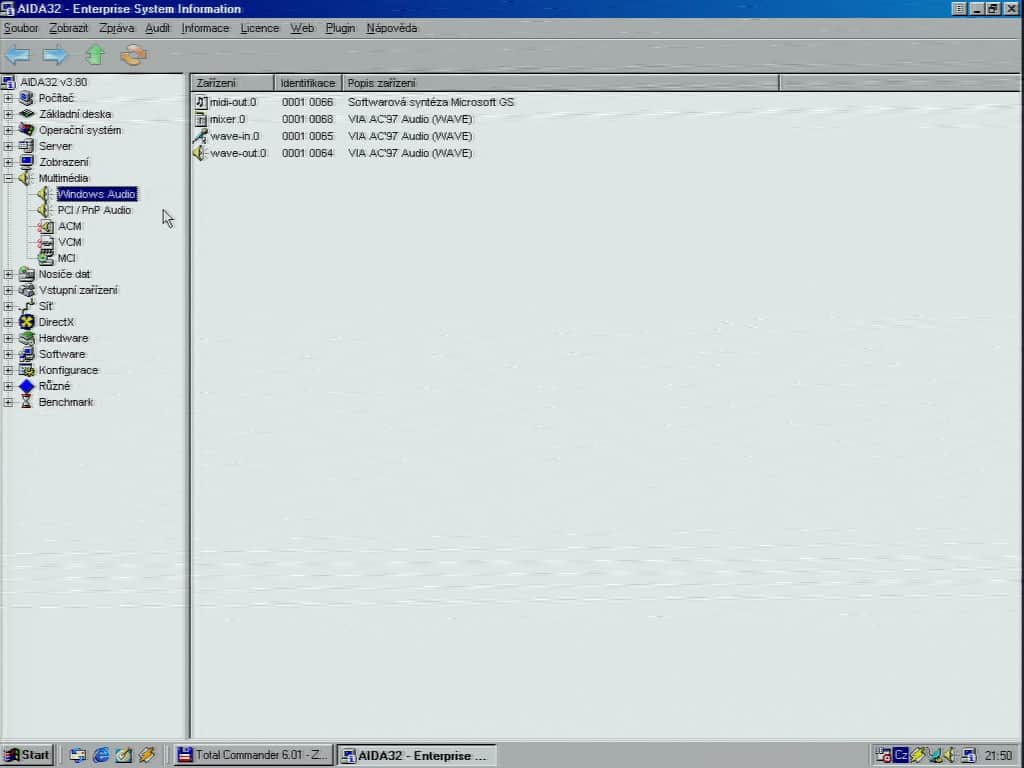The height and width of the screenshot is (768, 1024).
Task: Go up a level with the green arrow
Action: 95,55
